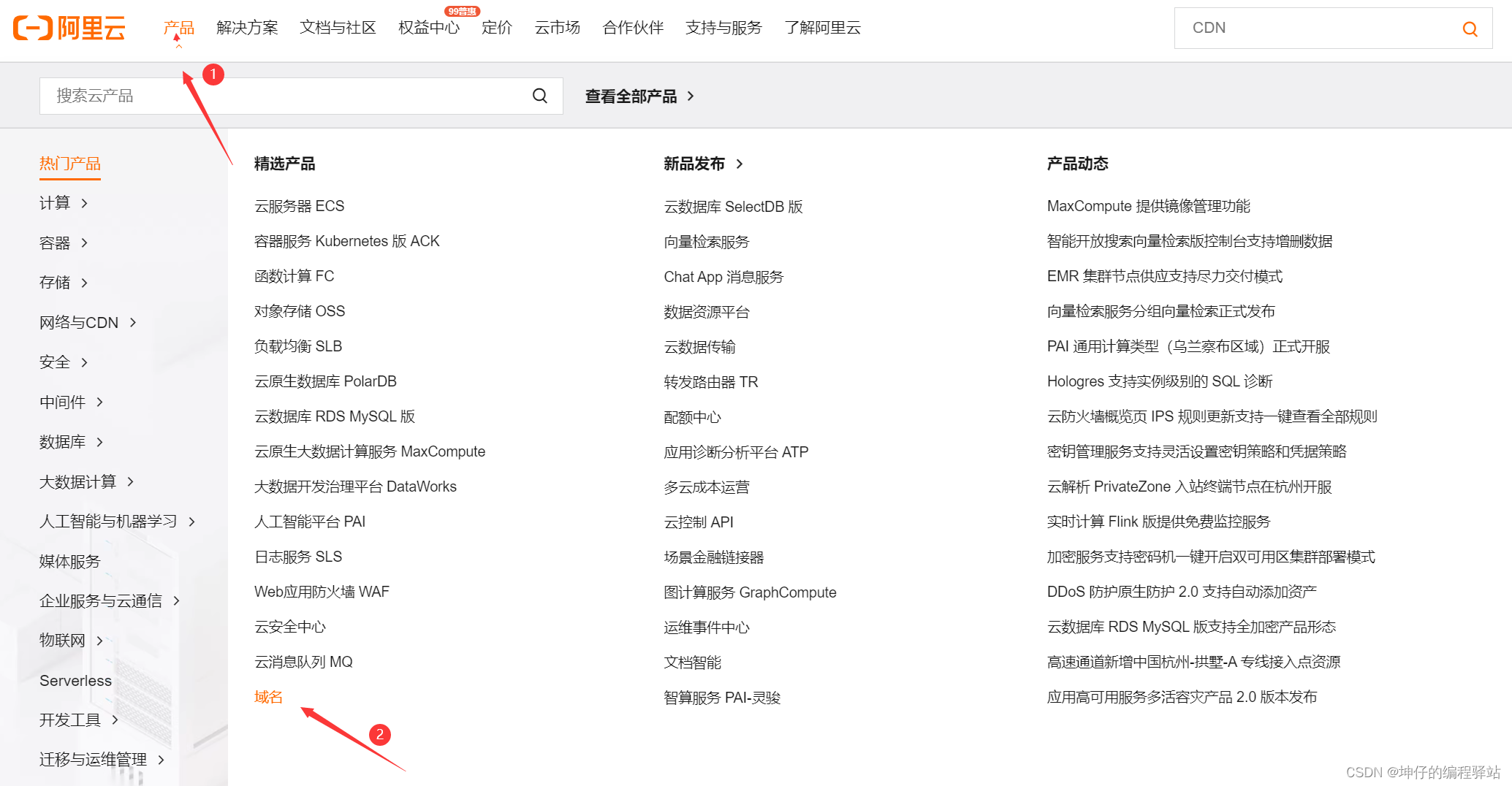Screen dimensions: 1512x786
Task: Expand the 计算 category
Action: (x=64, y=203)
